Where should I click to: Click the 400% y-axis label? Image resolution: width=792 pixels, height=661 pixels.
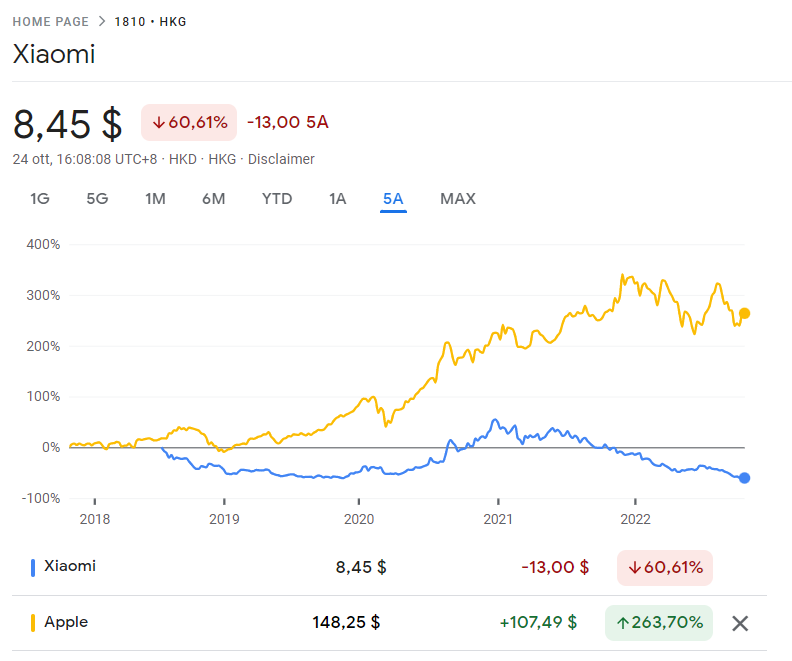(43, 244)
